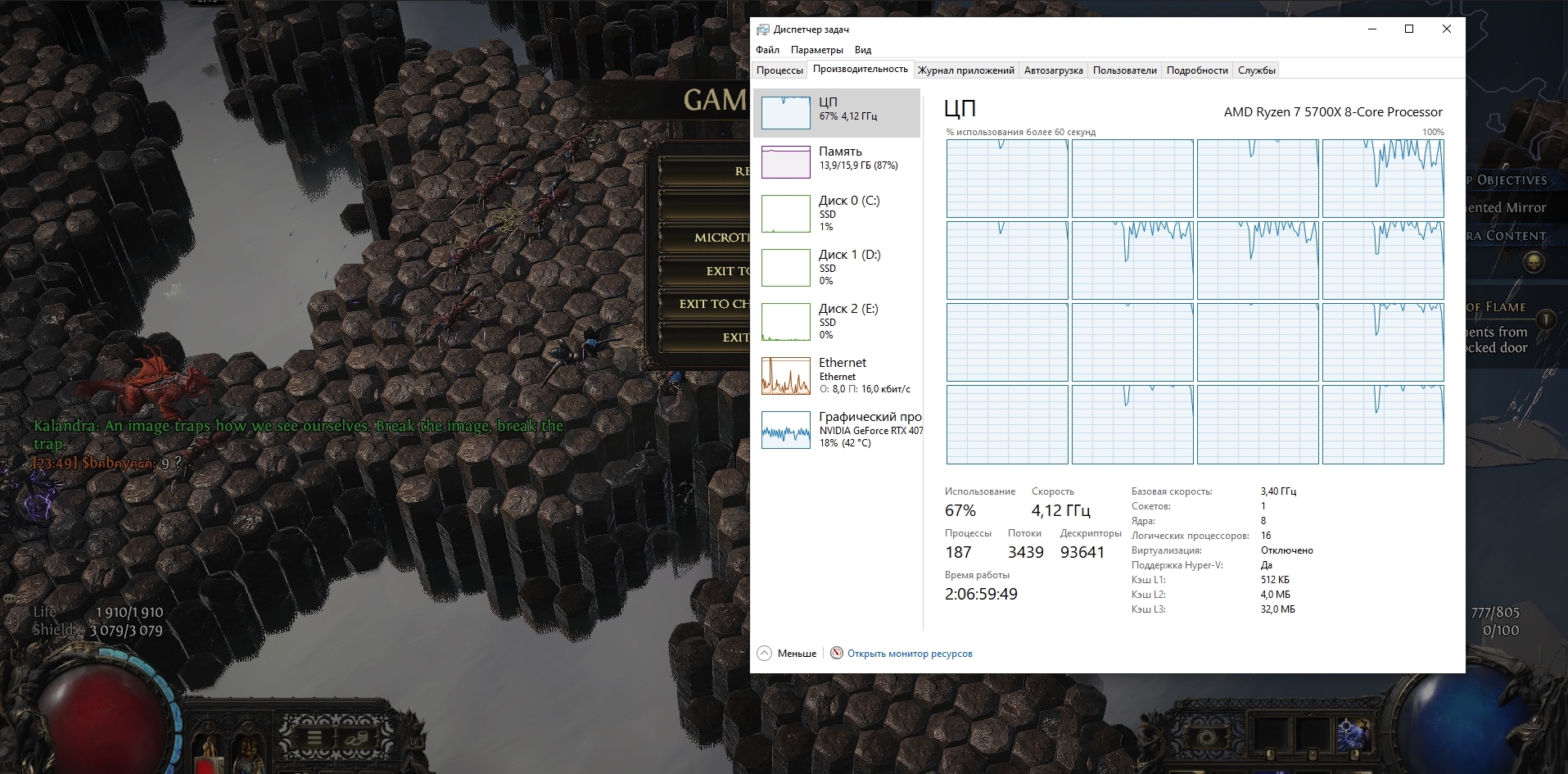The image size is (1568, 774).
Task: Click the Кэш L3 value 32,0 МБ
Action: pos(1277,609)
